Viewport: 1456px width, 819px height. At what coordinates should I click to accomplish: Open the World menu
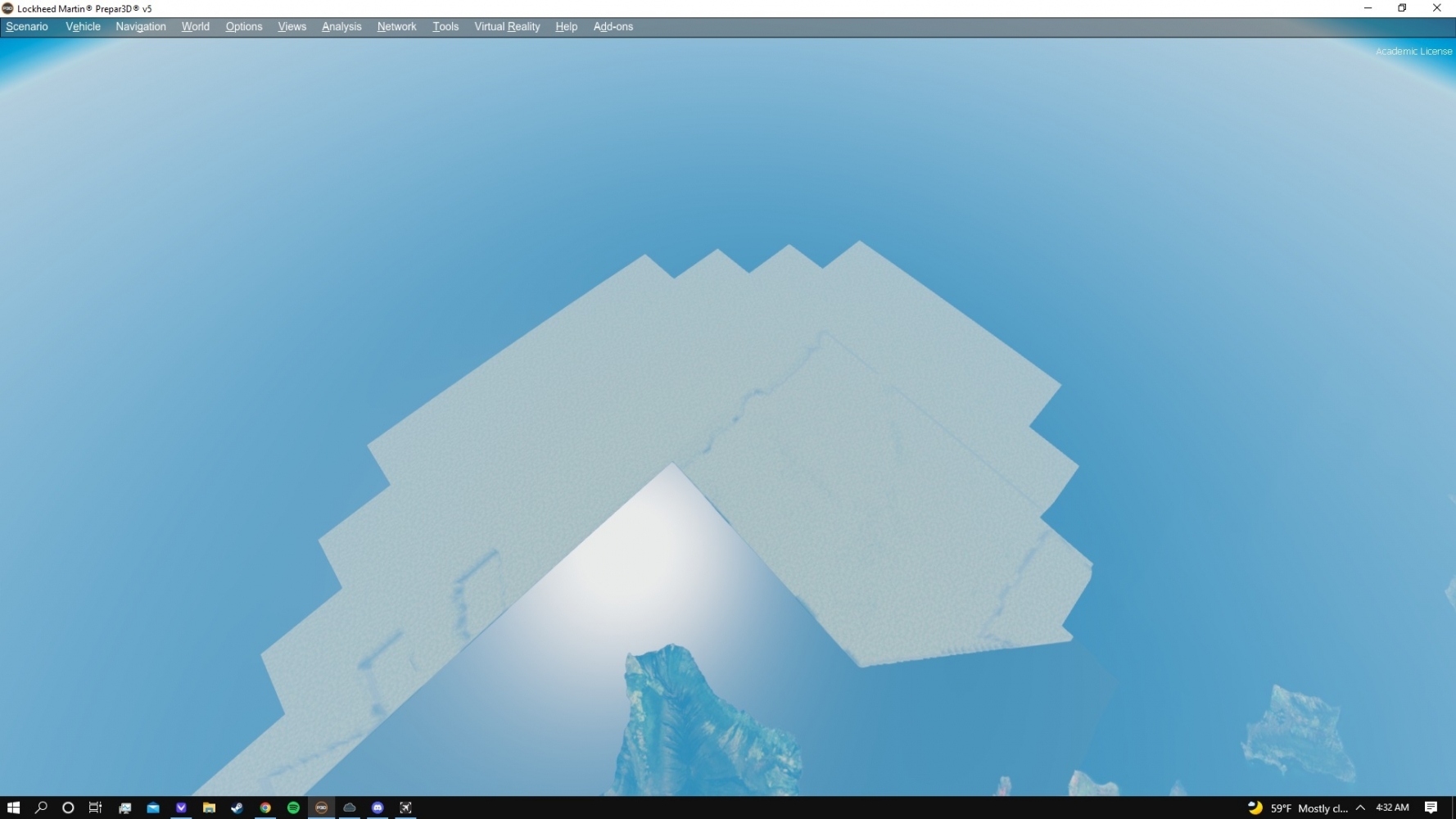196,27
